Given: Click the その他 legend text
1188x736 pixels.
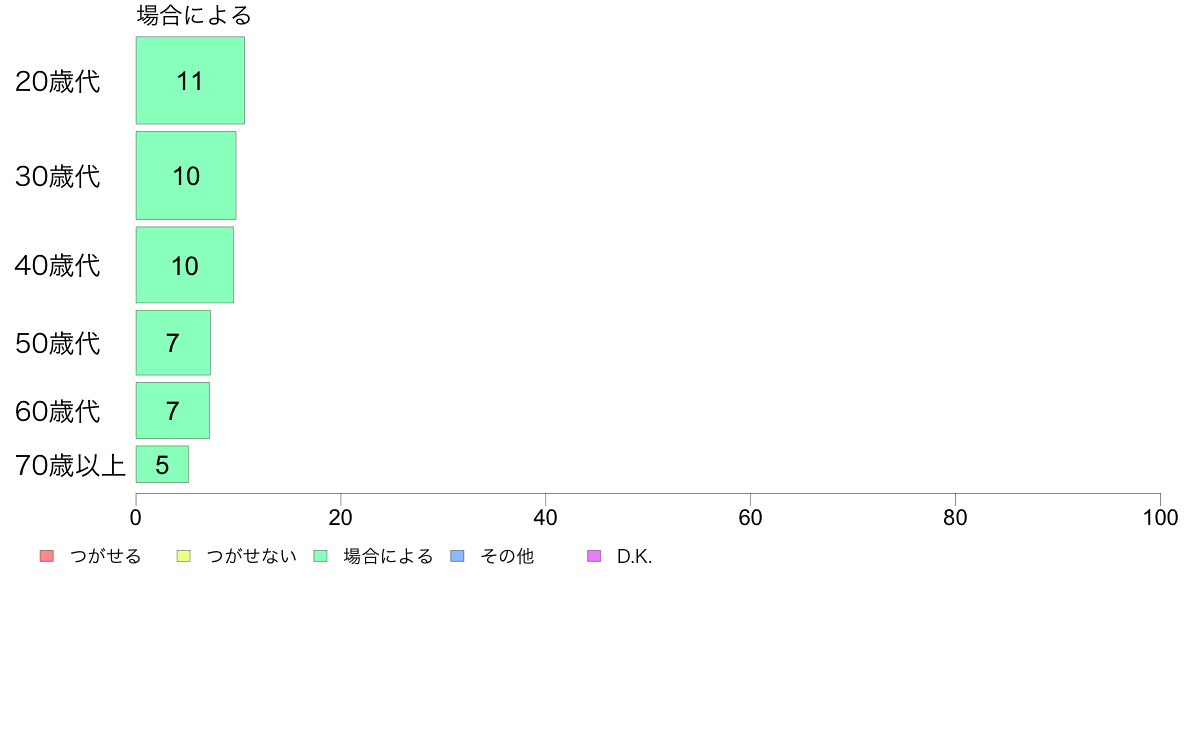Looking at the screenshot, I should tap(507, 556).
